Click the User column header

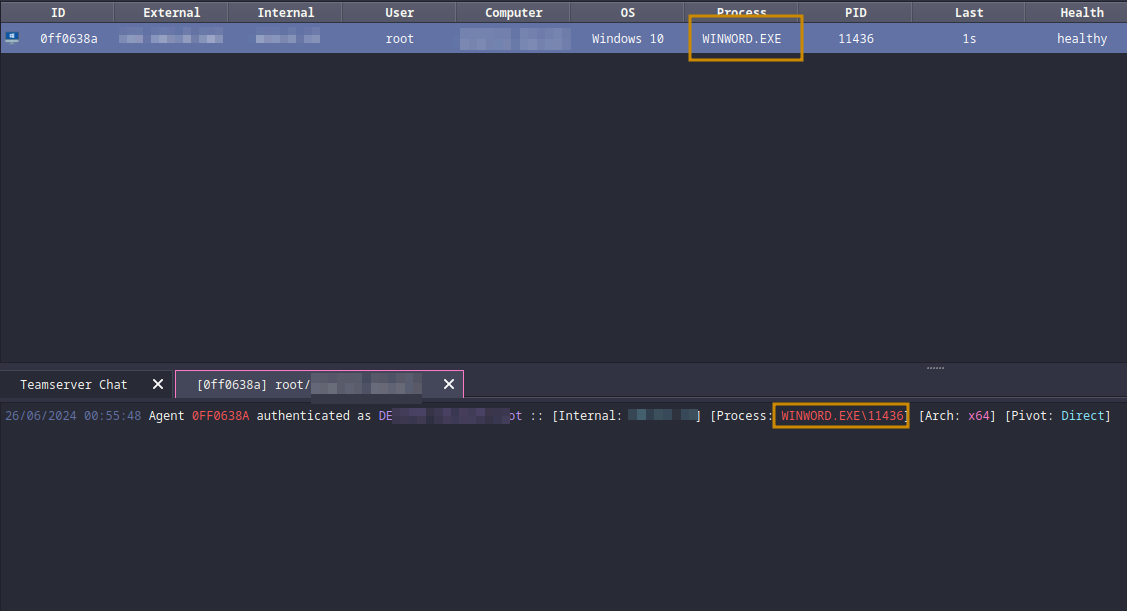click(399, 13)
